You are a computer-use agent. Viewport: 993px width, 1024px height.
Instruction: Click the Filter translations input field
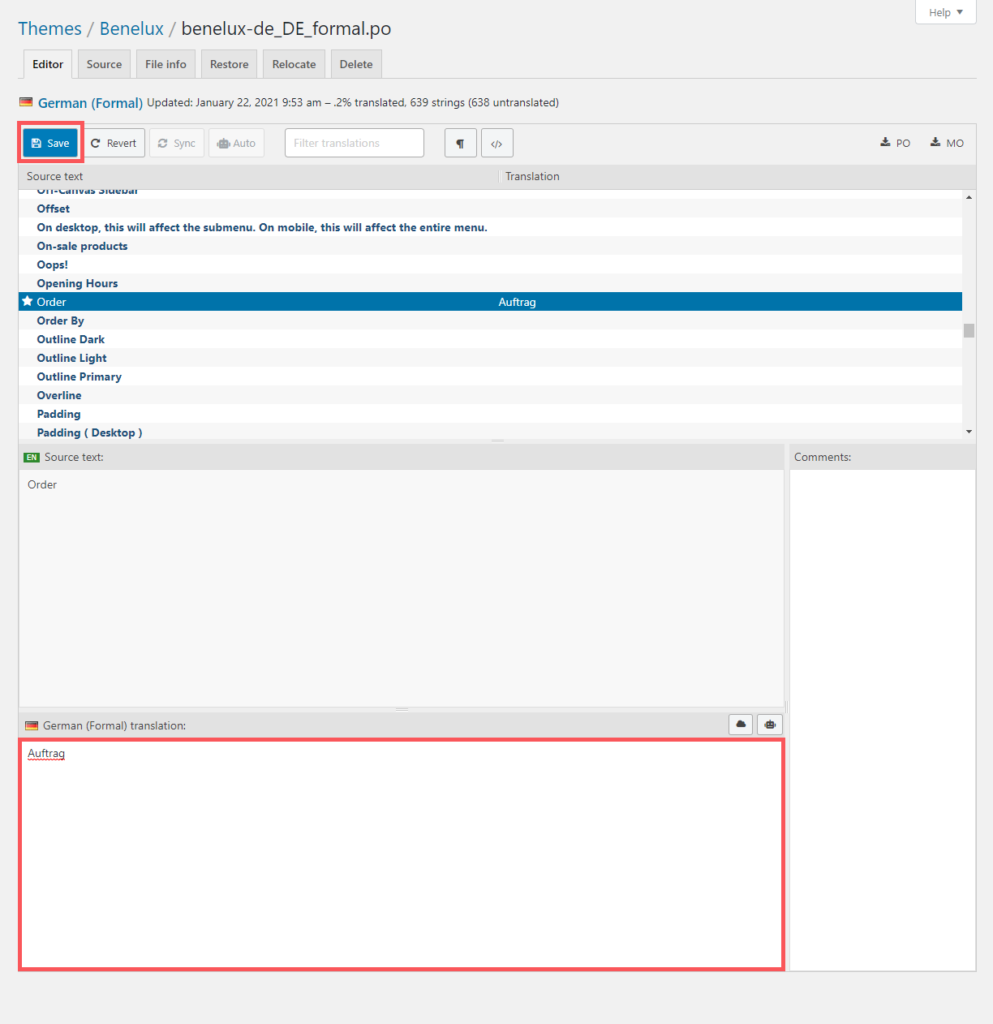354,143
